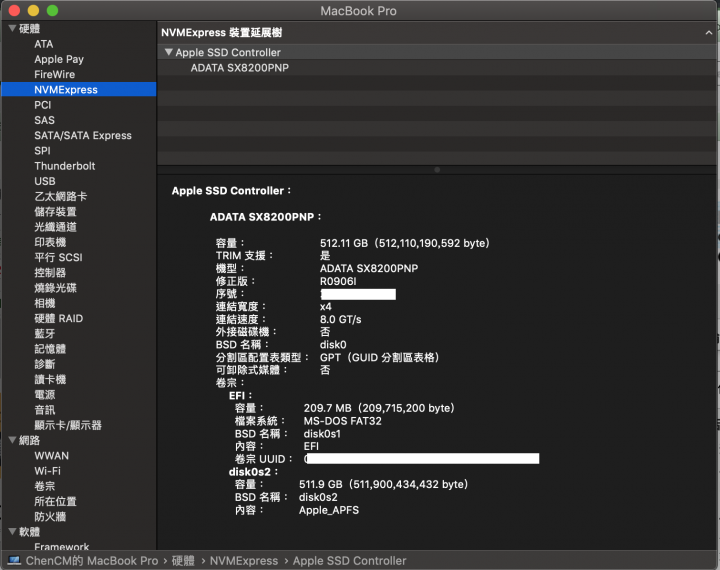Select 控制器 in the sidebar
Screen dimensions: 720x570
(50, 272)
